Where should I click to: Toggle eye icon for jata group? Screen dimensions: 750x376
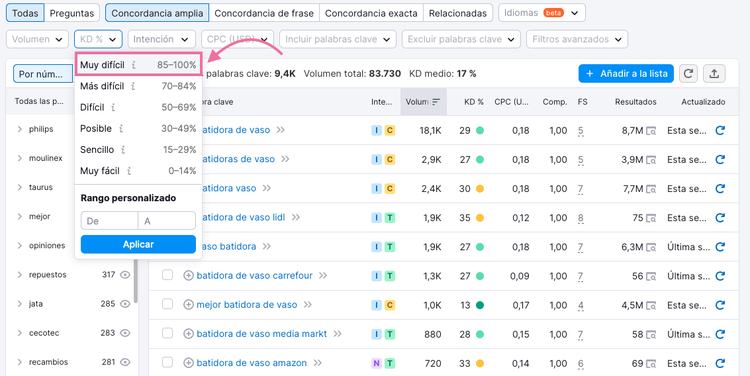(x=125, y=304)
